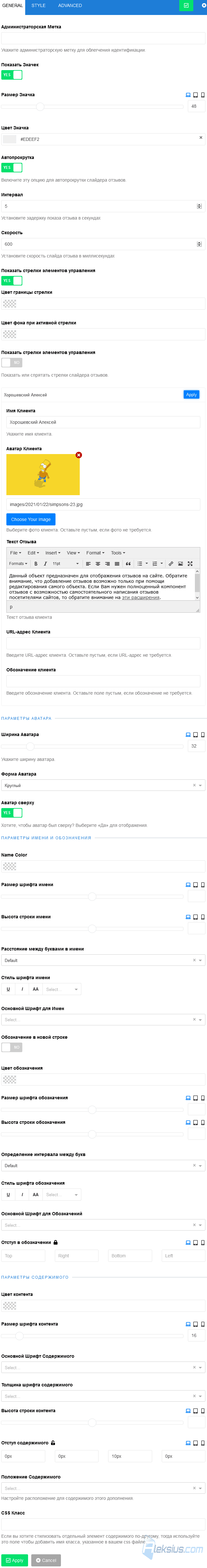Select tablet device icon for Высота строки имени
Viewport: 207px width, 1568px height.
(196, 917)
